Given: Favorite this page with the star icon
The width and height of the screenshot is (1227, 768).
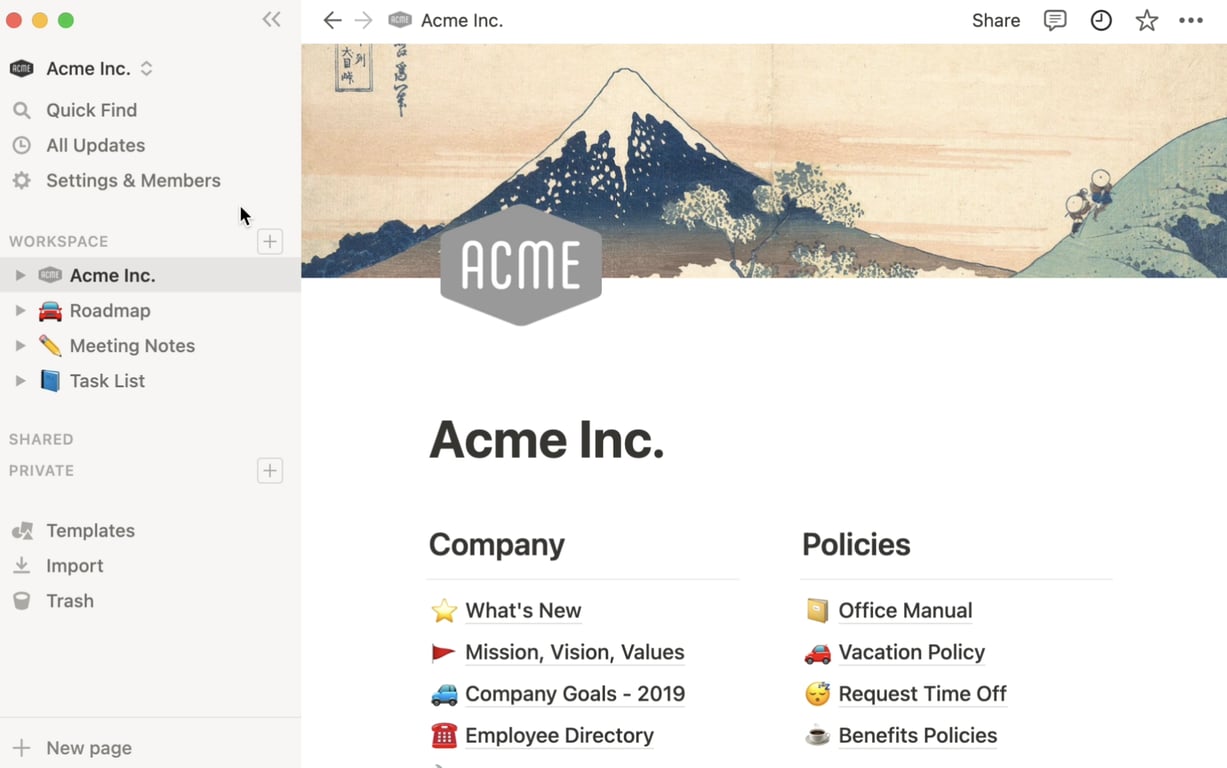Looking at the screenshot, I should 1146,20.
